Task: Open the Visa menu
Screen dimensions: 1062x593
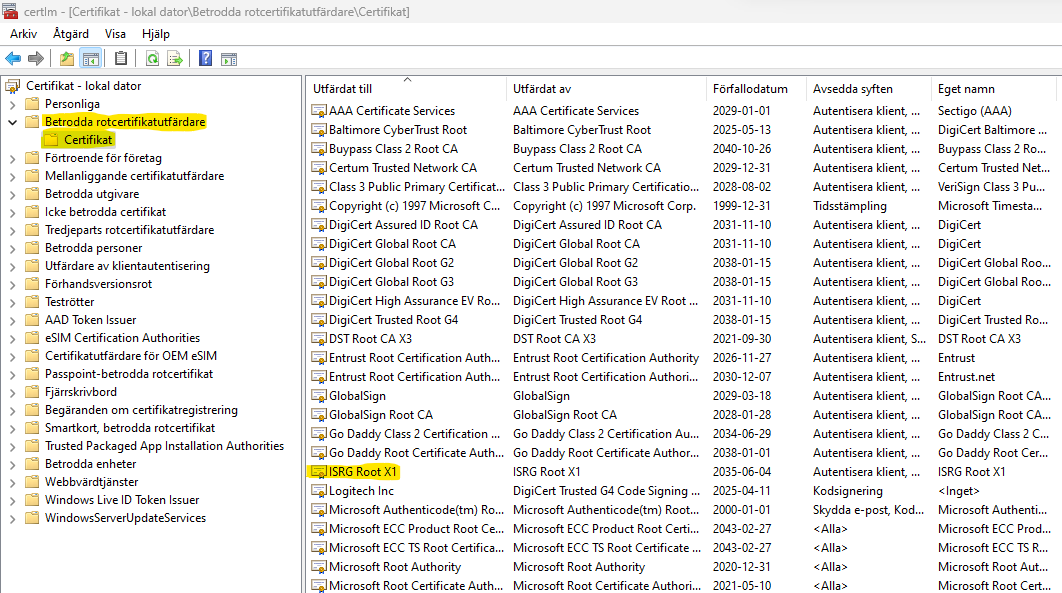Action: 116,34
